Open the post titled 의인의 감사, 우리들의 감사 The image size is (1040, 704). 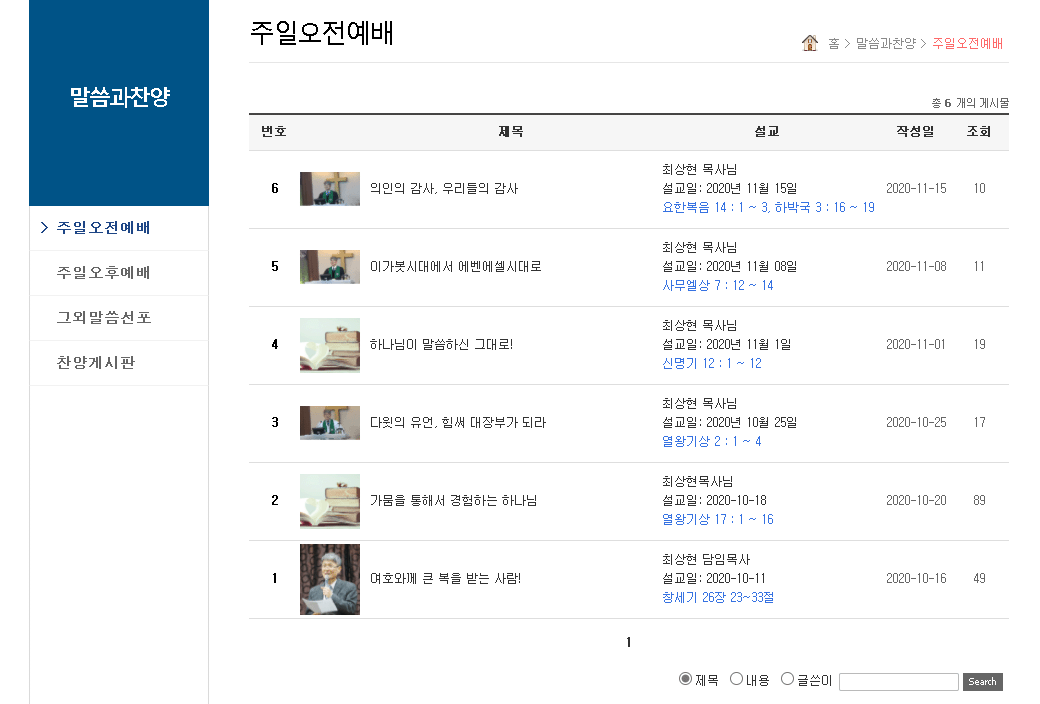(444, 188)
